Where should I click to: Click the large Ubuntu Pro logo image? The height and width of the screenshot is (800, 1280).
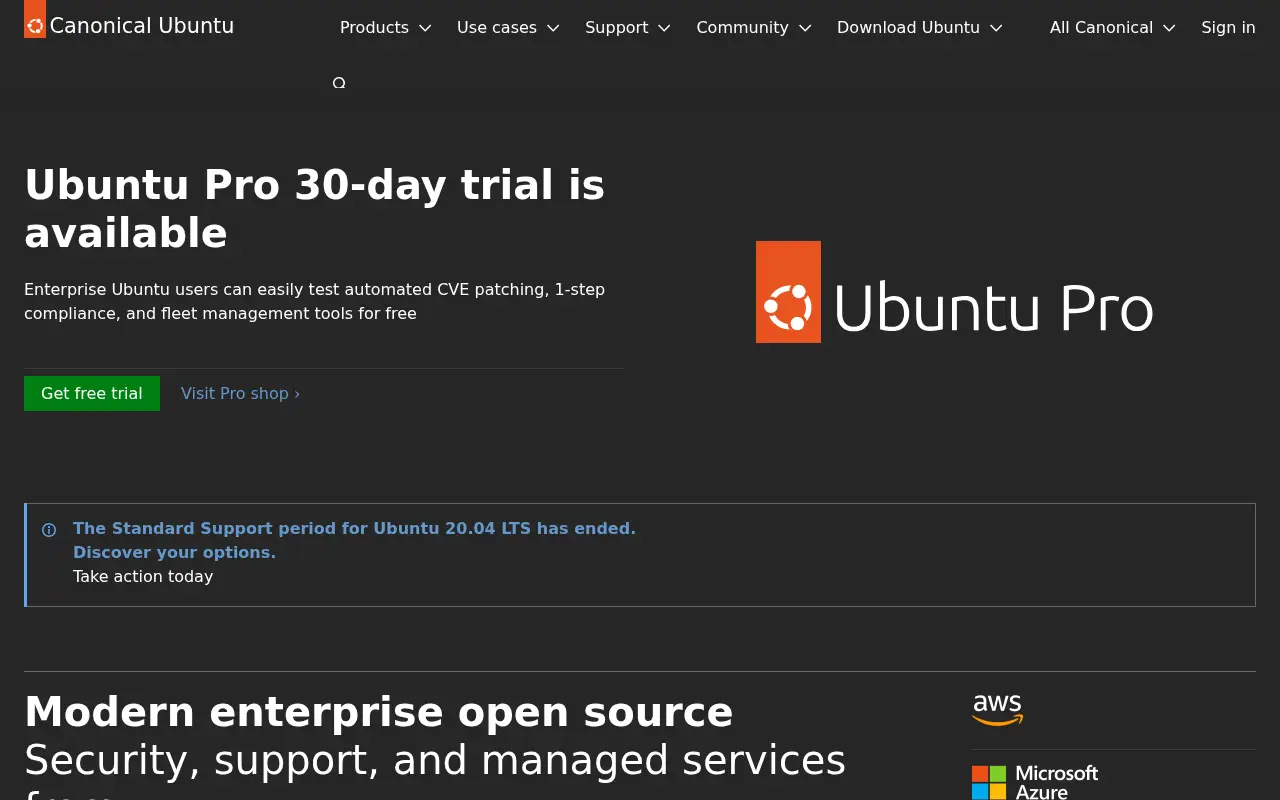(x=954, y=292)
